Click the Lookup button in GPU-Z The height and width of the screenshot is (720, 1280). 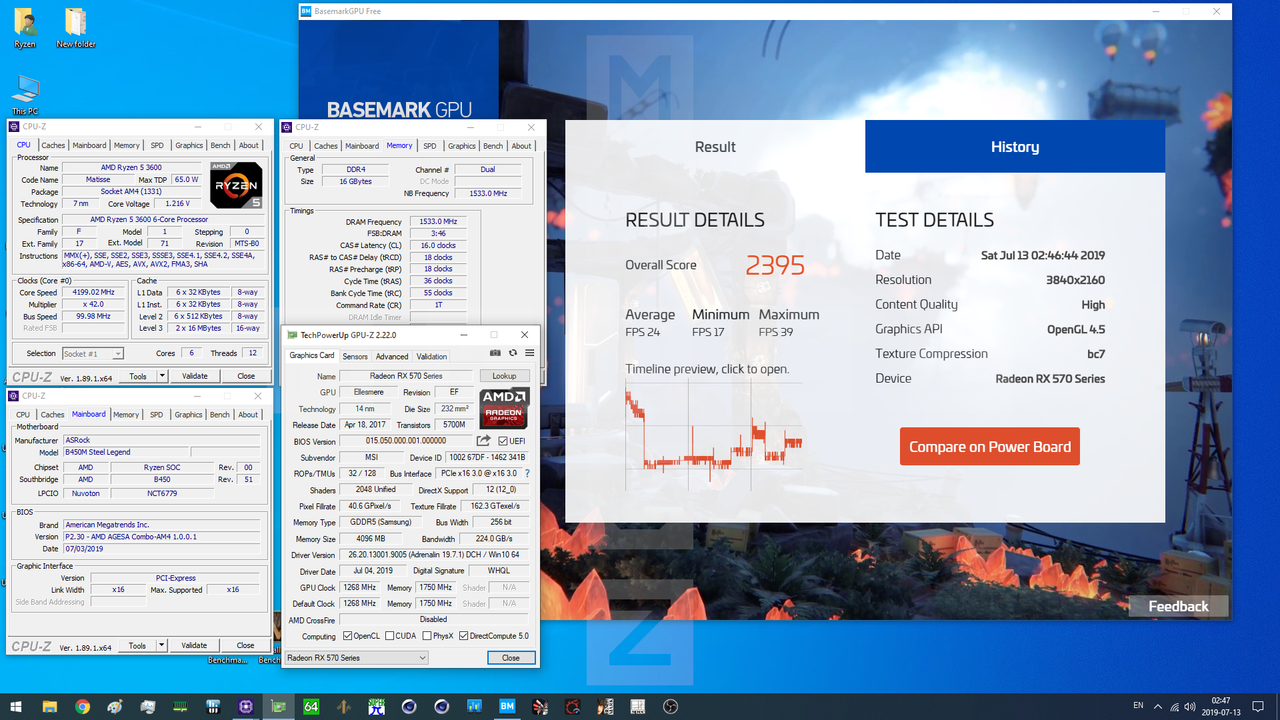click(504, 376)
